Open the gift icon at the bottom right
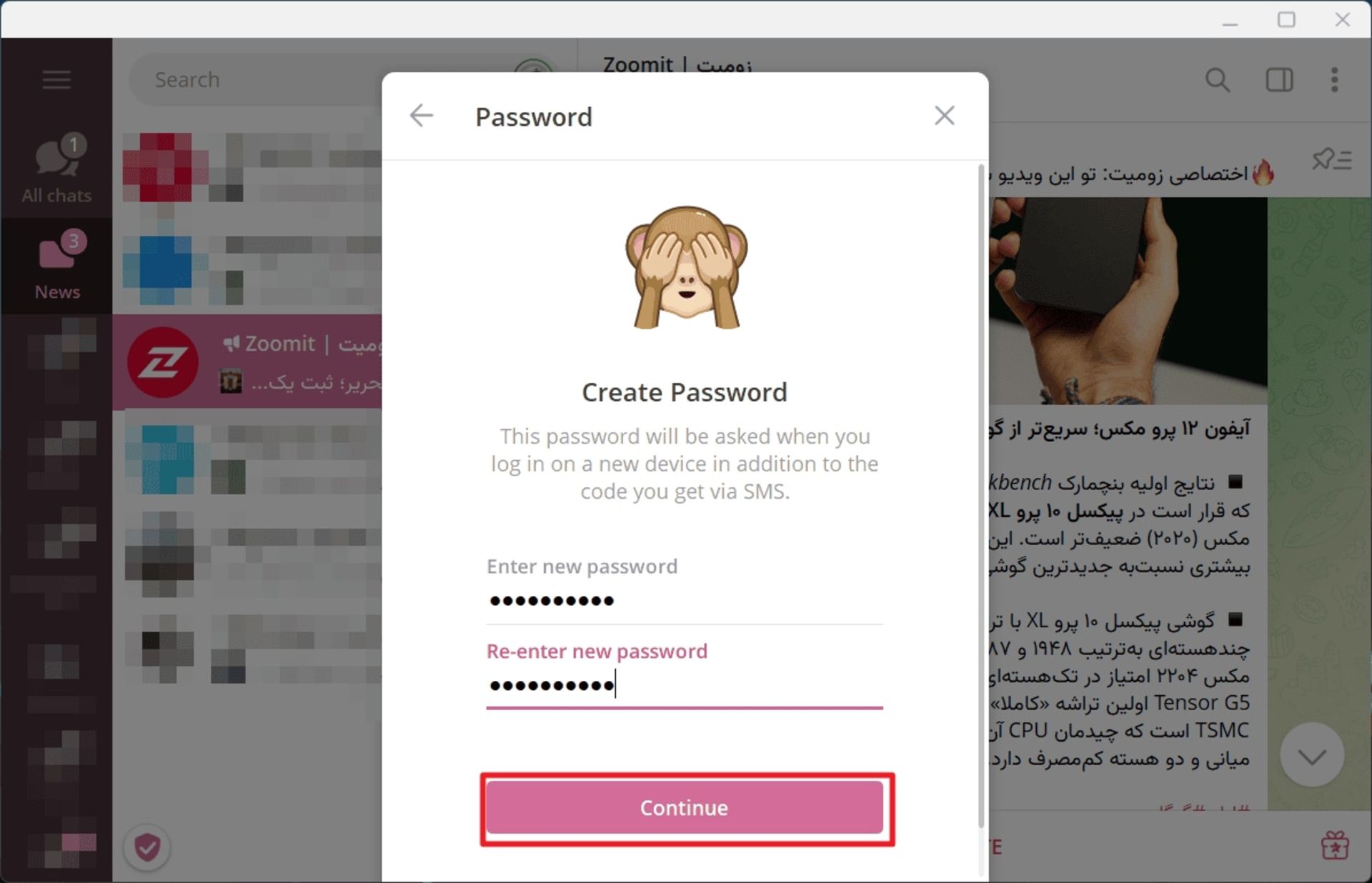The width and height of the screenshot is (1372, 883). coord(1334,846)
